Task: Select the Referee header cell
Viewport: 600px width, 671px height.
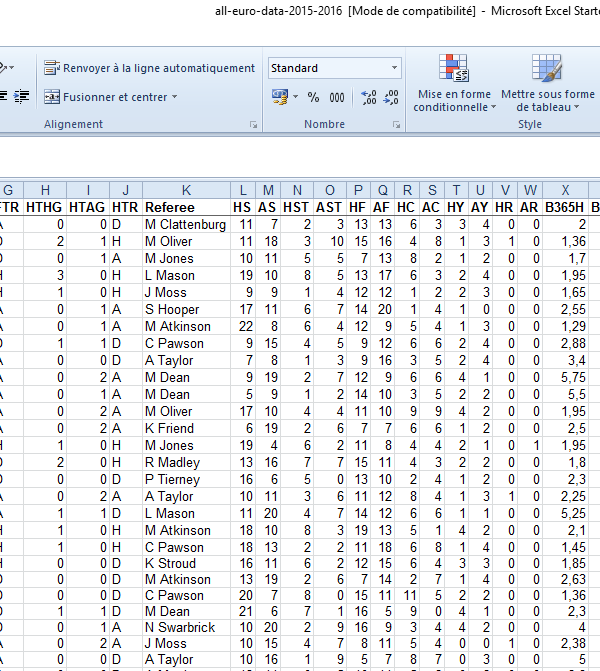Action: (186, 207)
